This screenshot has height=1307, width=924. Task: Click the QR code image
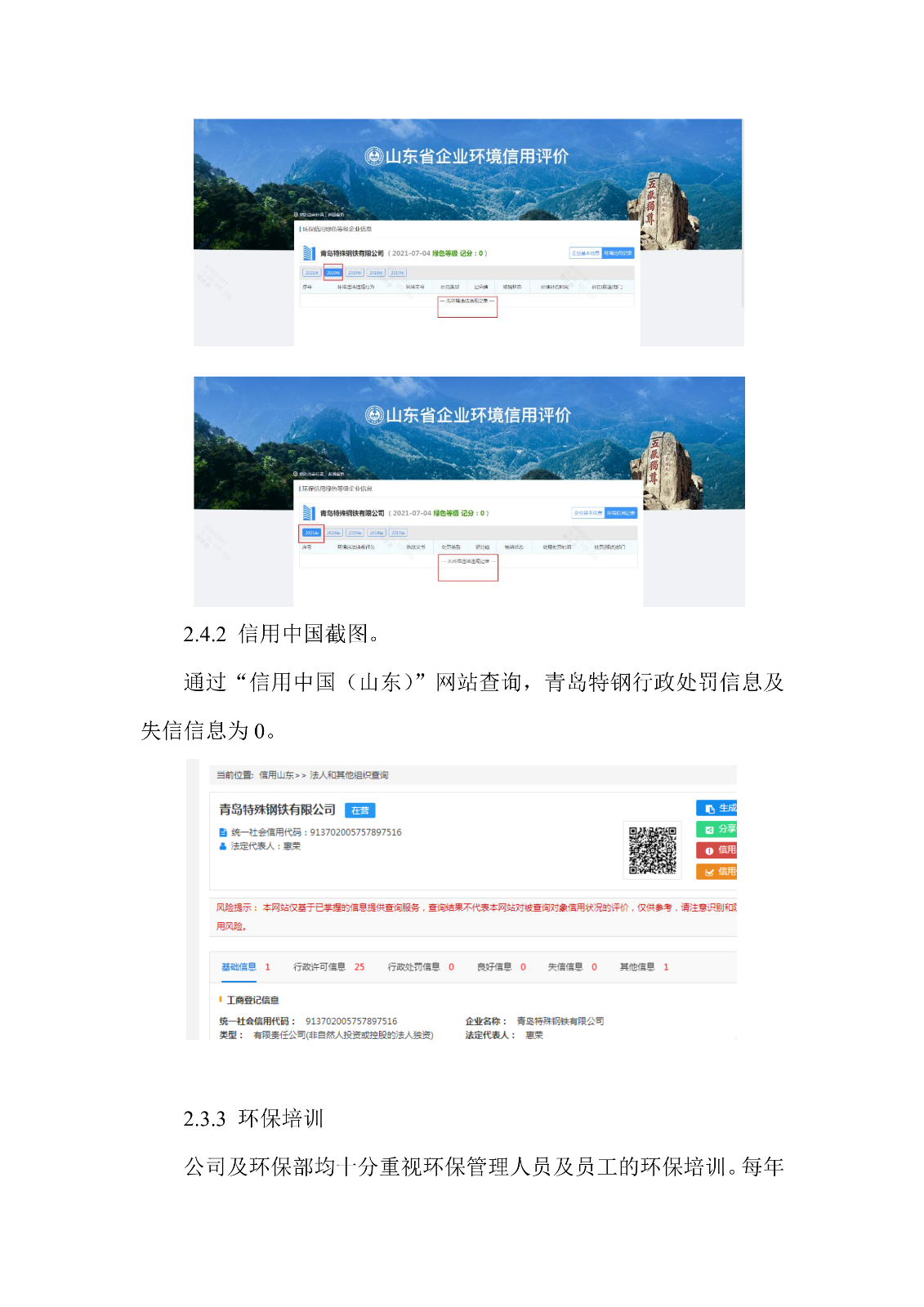(652, 850)
